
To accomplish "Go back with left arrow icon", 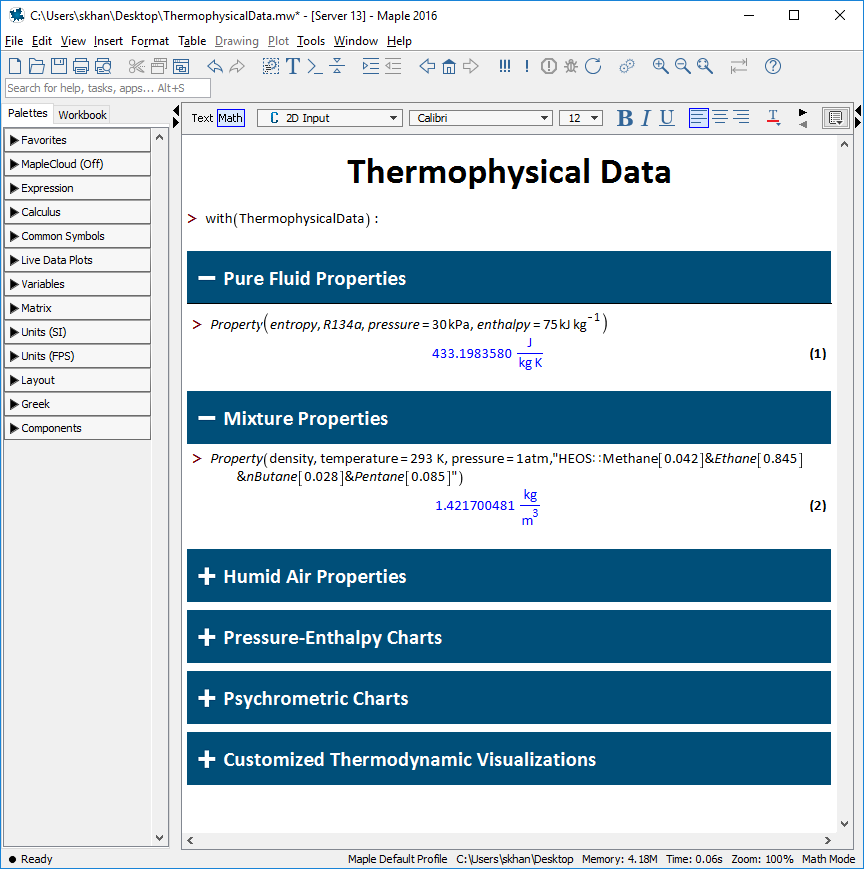I will pos(427,66).
